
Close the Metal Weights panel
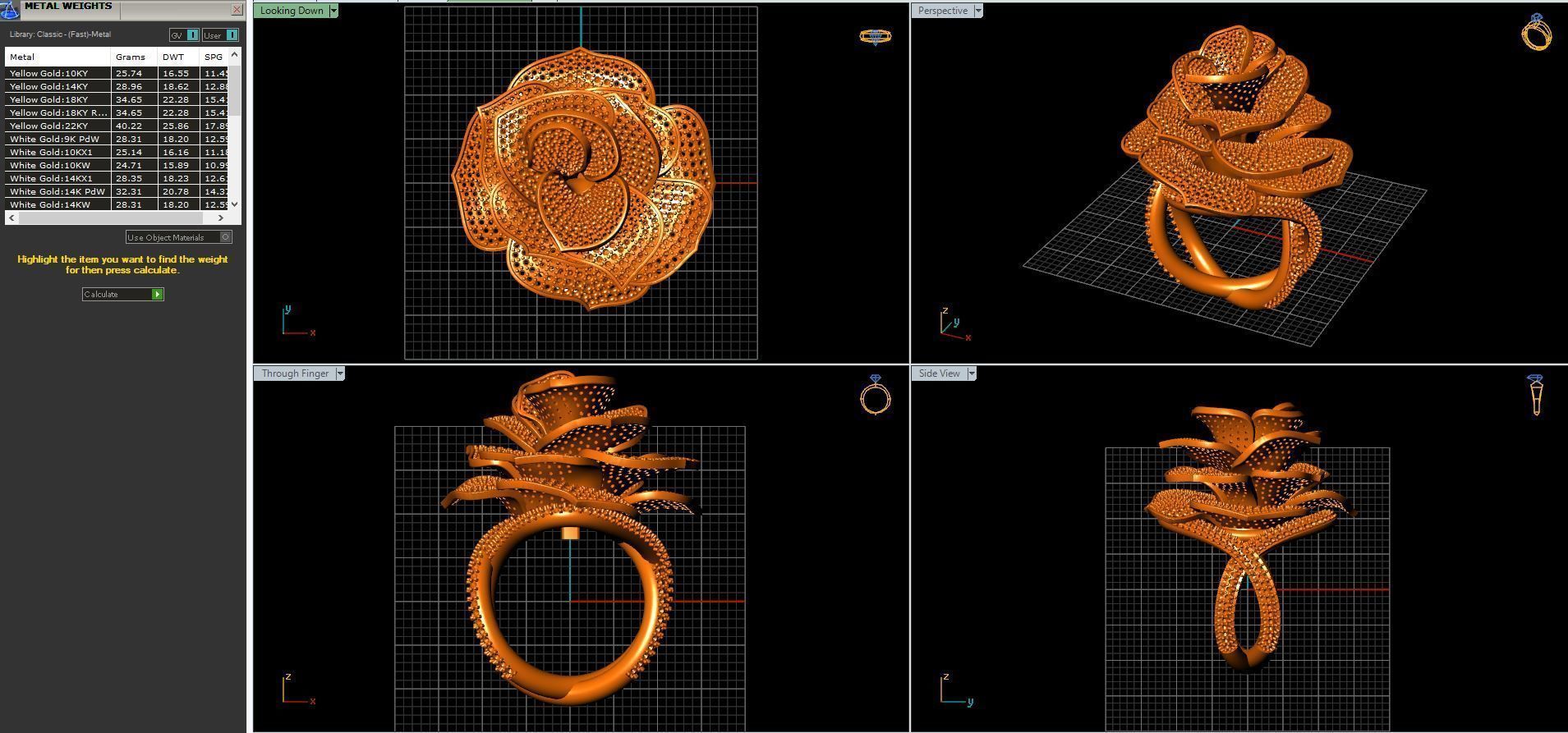[x=237, y=10]
